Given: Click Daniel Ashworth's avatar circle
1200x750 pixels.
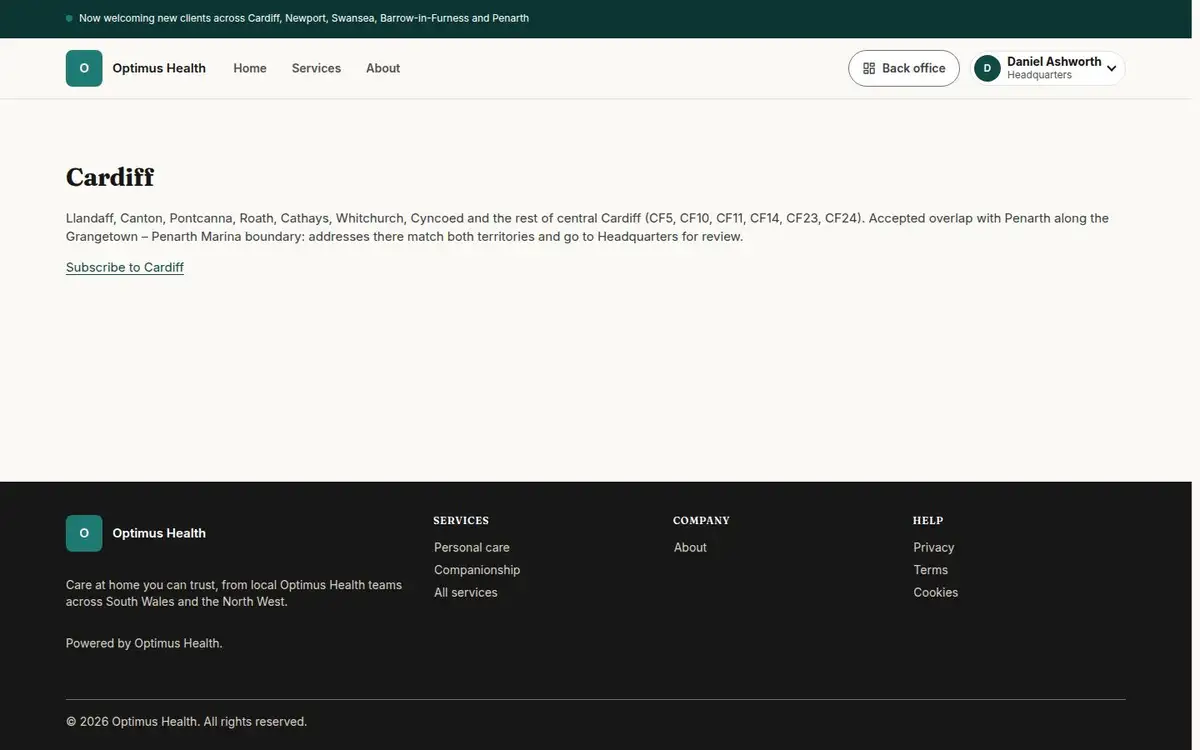Looking at the screenshot, I should 987,68.
